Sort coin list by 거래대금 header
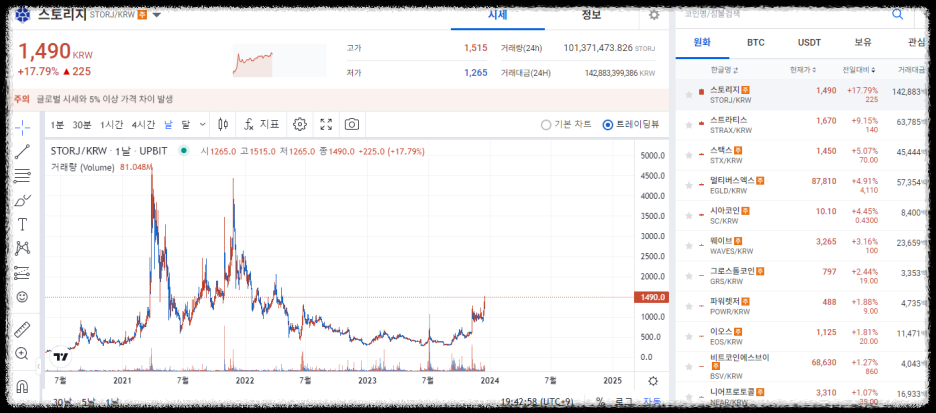This screenshot has width=936, height=413. point(910,70)
